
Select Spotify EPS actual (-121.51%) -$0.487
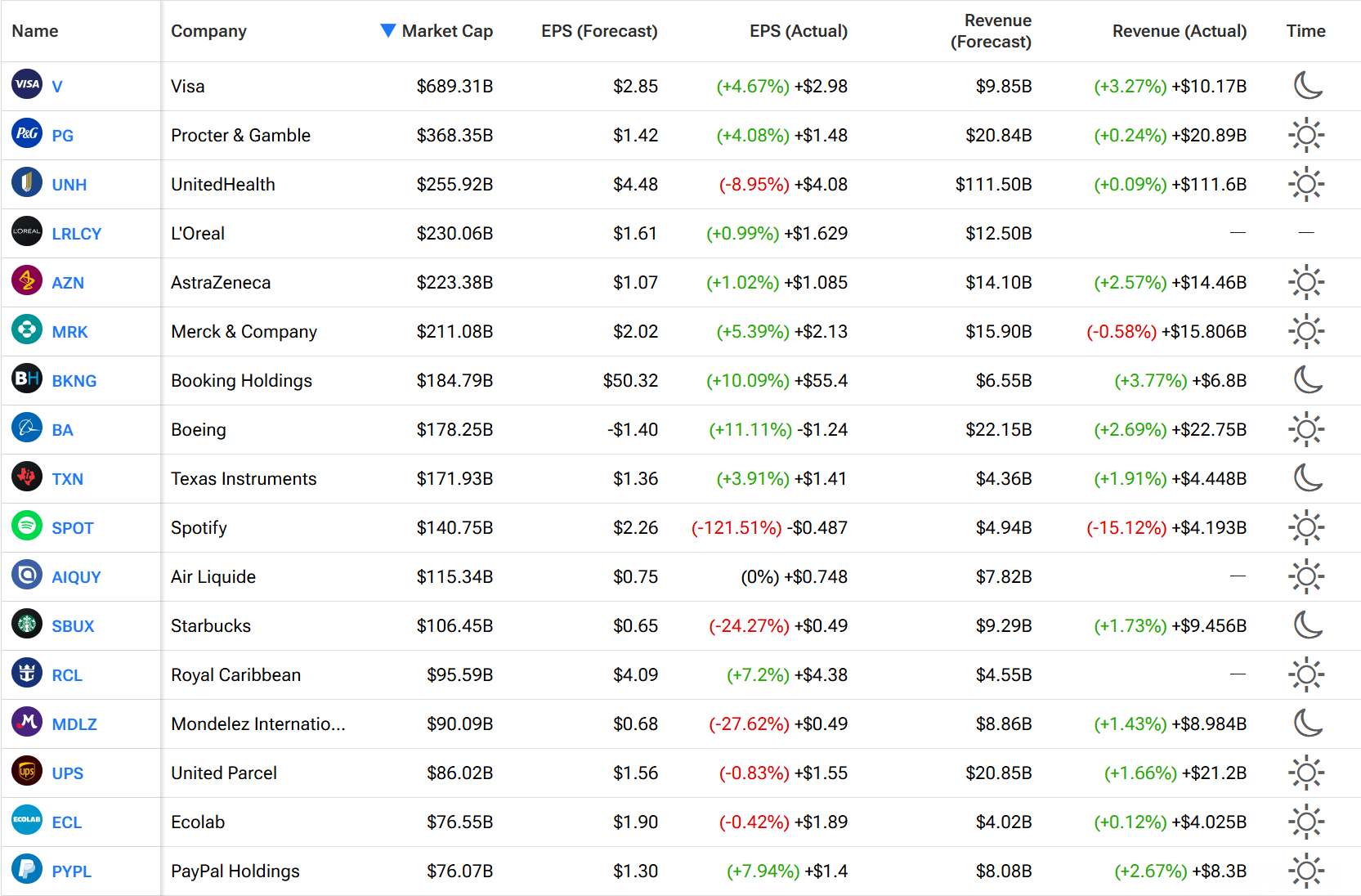769,528
